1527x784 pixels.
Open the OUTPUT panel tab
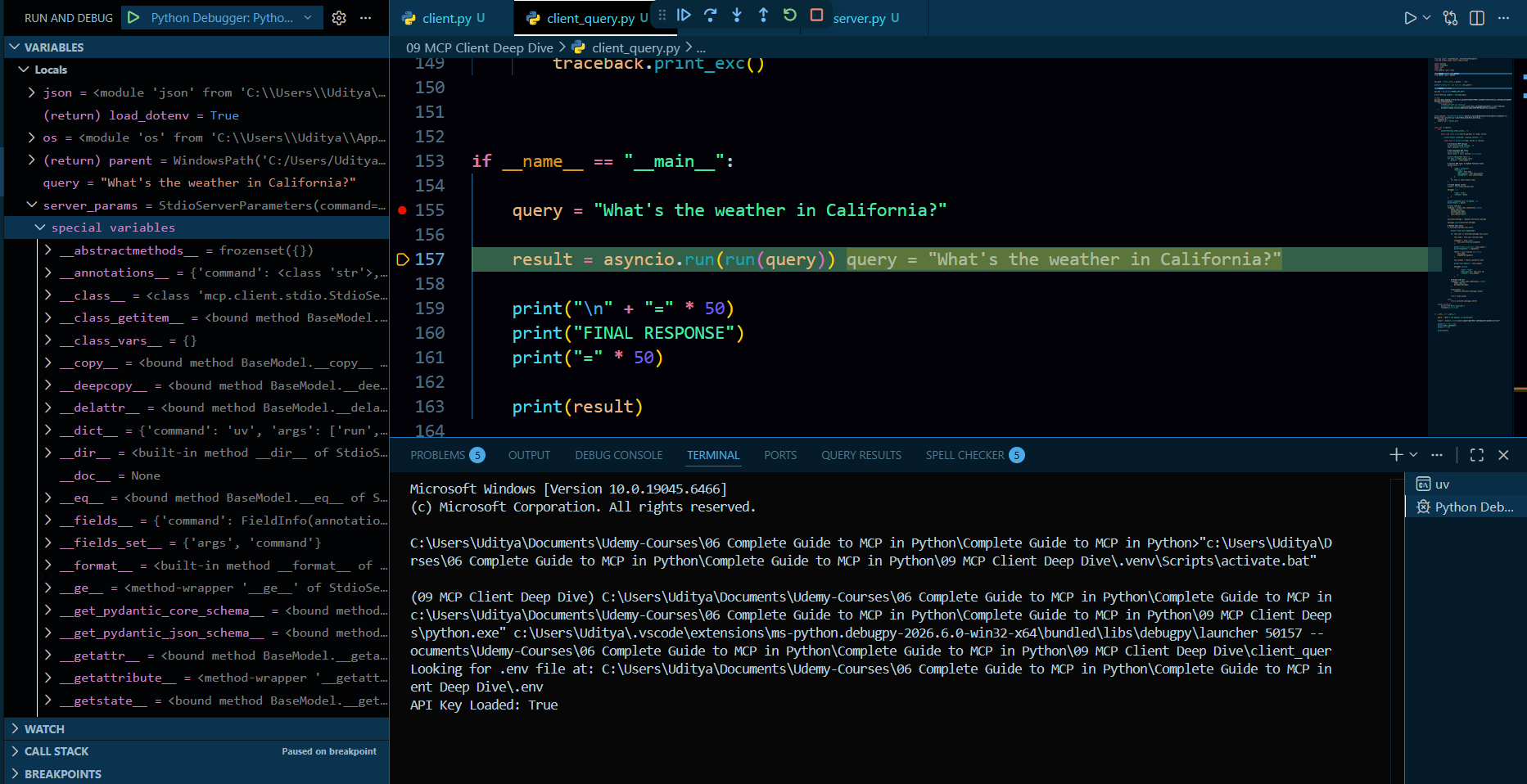point(529,455)
